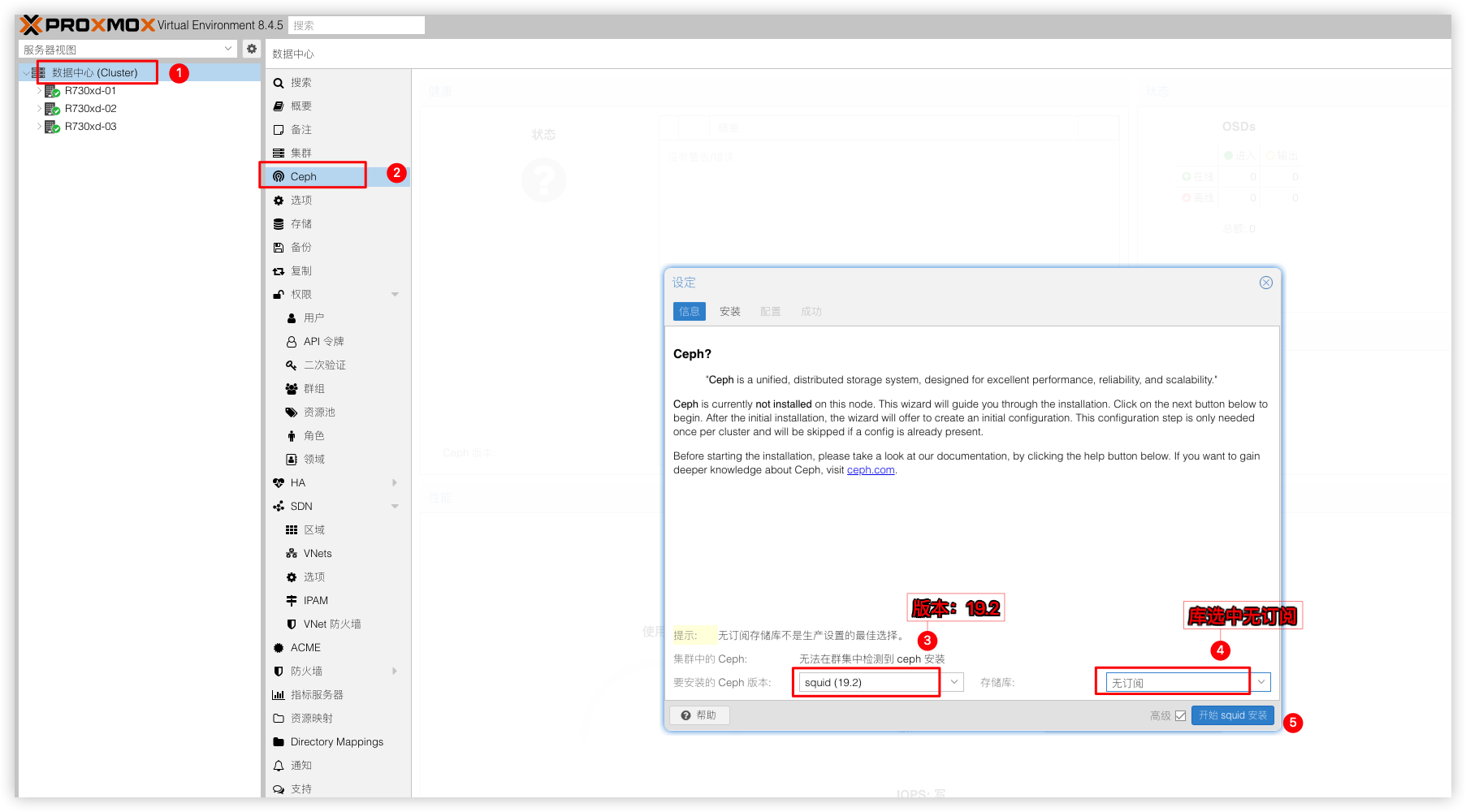The image size is (1466, 812).
Task: Click the 指标服务器 metric server chart icon
Action: (279, 695)
